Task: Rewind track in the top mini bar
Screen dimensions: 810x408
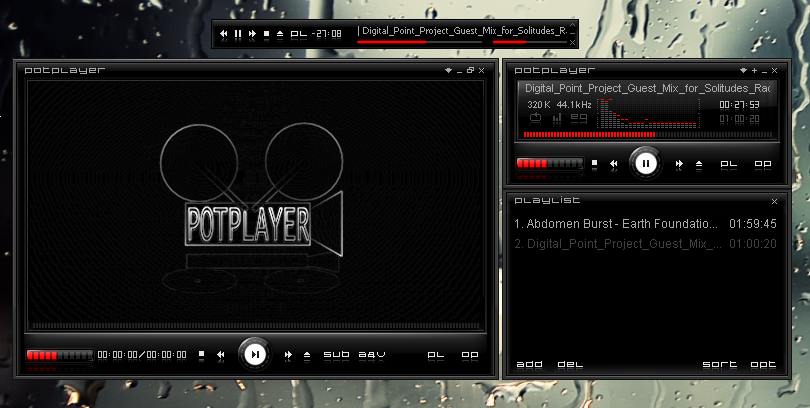Action: tap(224, 34)
